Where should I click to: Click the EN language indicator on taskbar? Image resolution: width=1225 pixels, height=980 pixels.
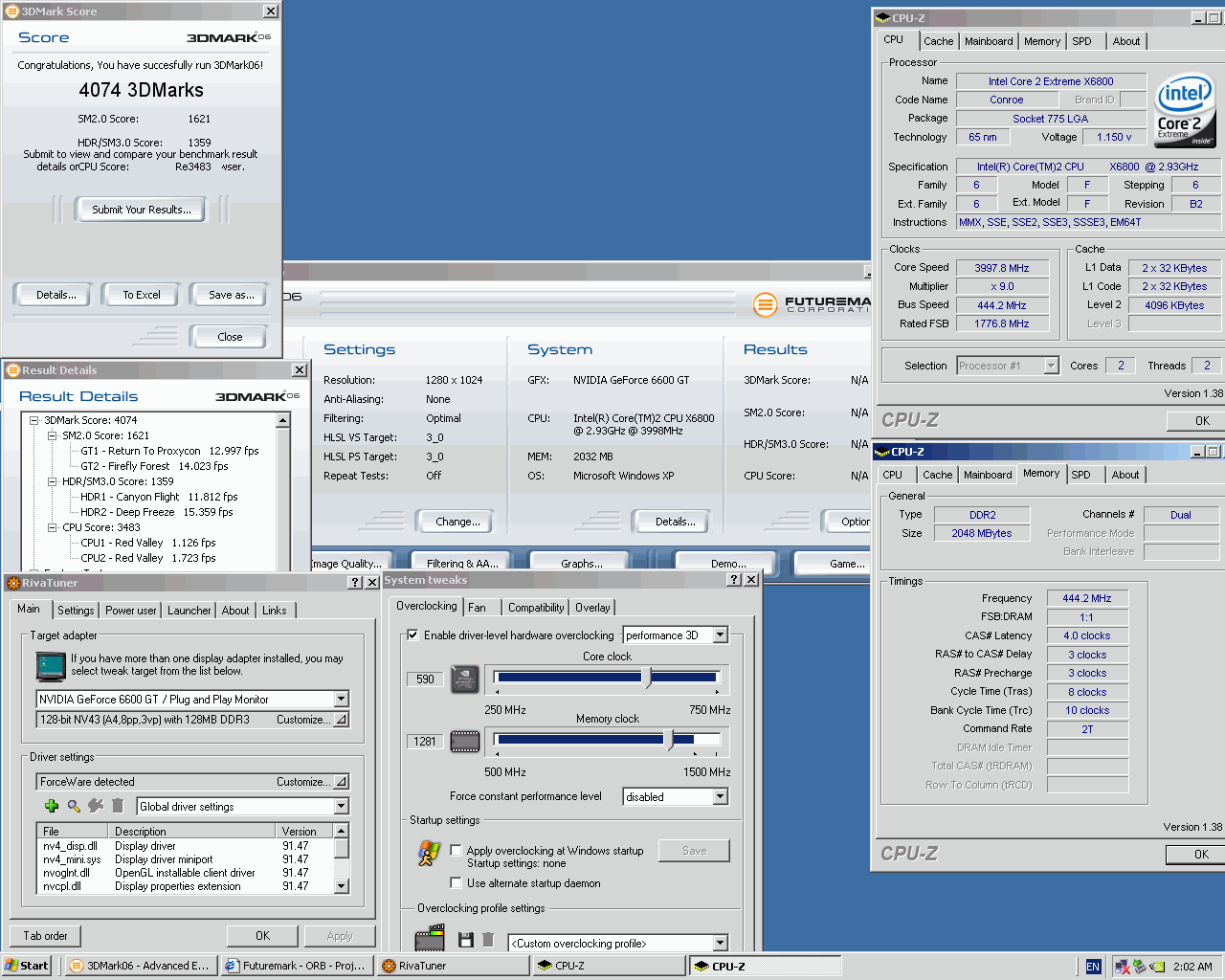(1093, 967)
